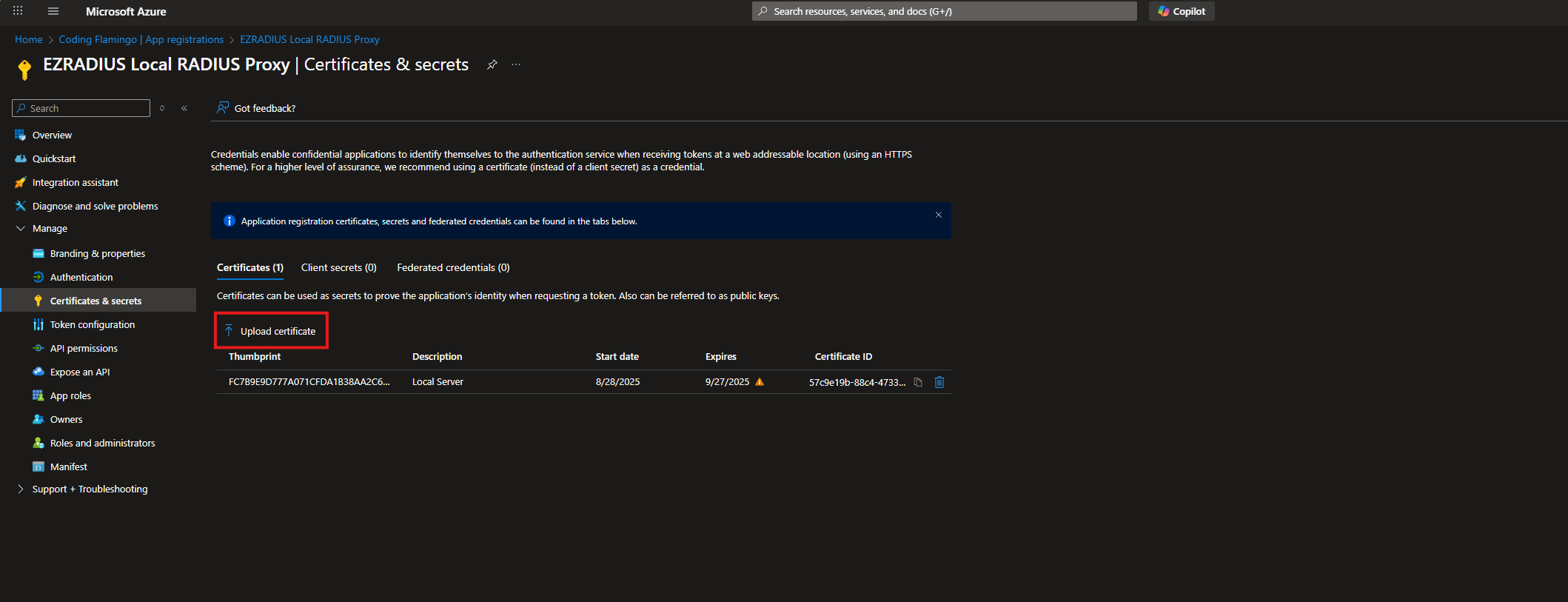Click expiry date 9/27/2025
Image resolution: width=1568 pixels, height=602 pixels.
(x=727, y=382)
